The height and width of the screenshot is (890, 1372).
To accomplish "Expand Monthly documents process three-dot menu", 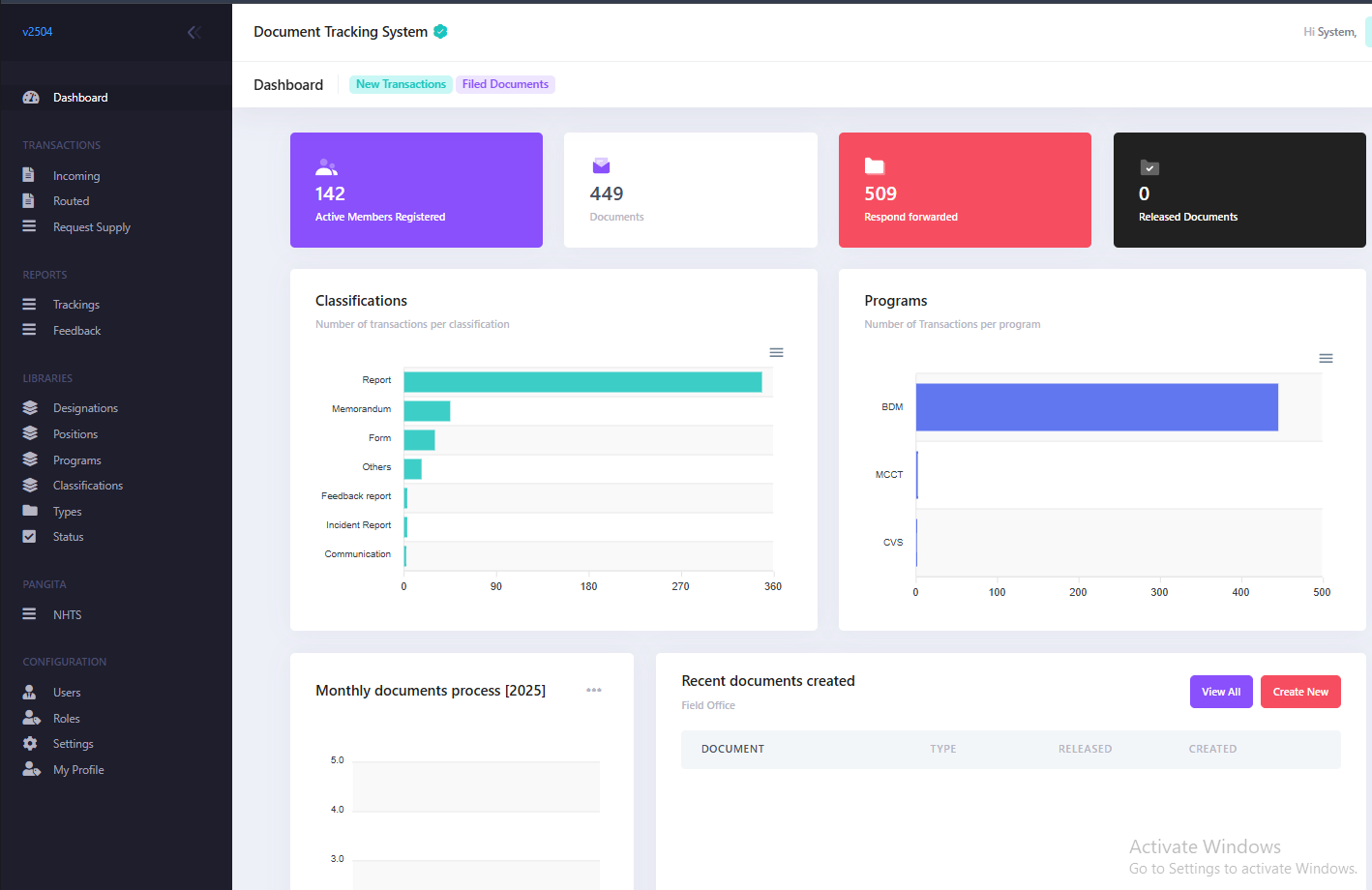I will [594, 691].
